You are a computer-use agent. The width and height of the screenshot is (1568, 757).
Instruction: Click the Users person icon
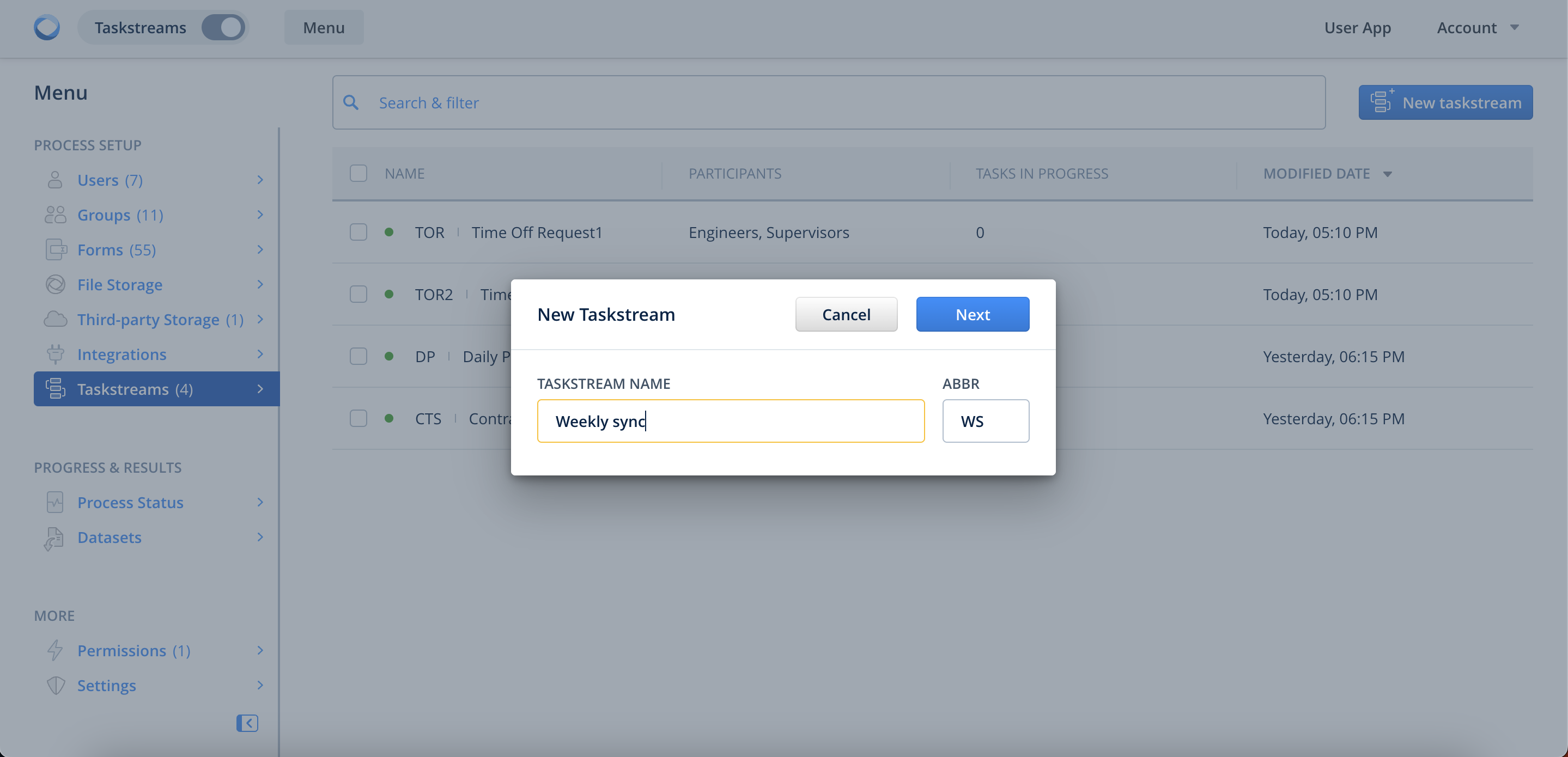(x=55, y=180)
